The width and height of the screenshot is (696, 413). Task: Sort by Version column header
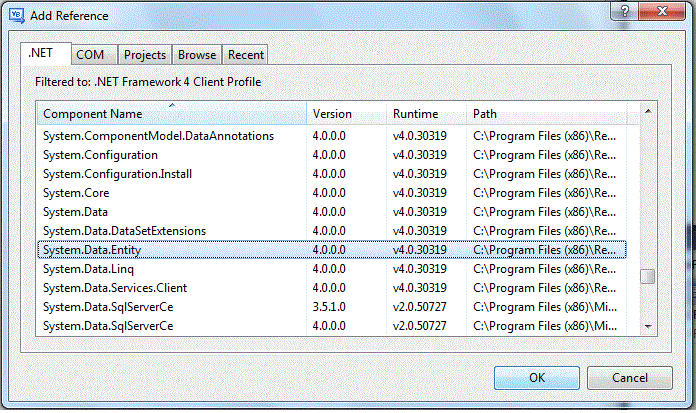pos(347,114)
